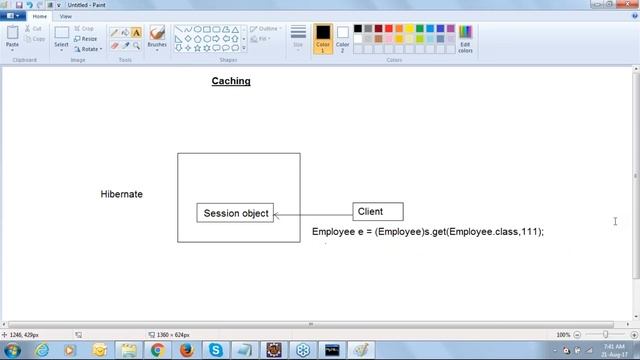
Task: Pick the green palette color
Action: click(420, 29)
